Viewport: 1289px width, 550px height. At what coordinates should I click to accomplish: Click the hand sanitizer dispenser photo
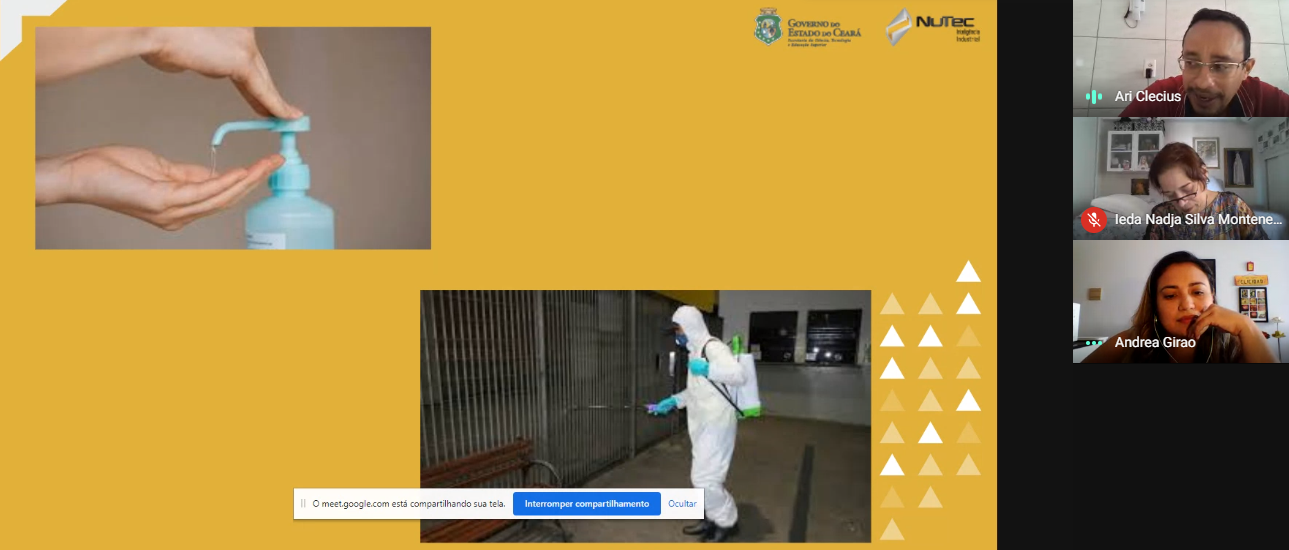click(x=233, y=138)
